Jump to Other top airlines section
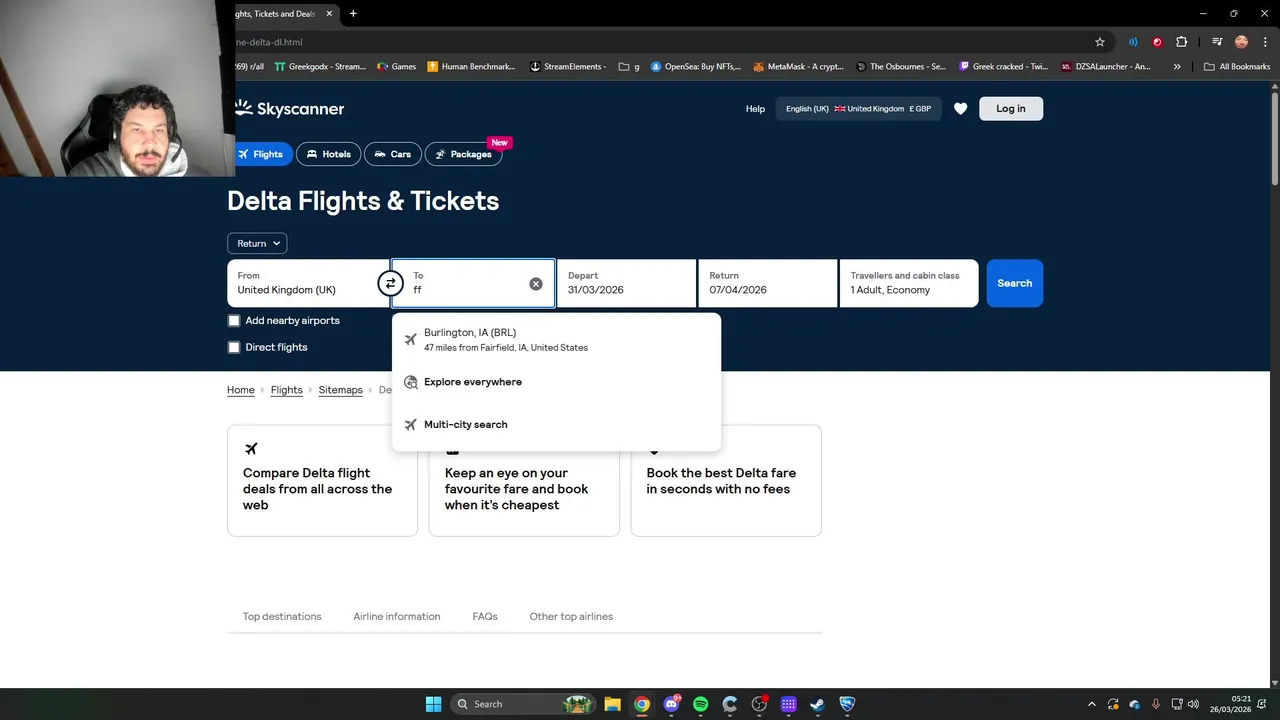 click(x=571, y=617)
